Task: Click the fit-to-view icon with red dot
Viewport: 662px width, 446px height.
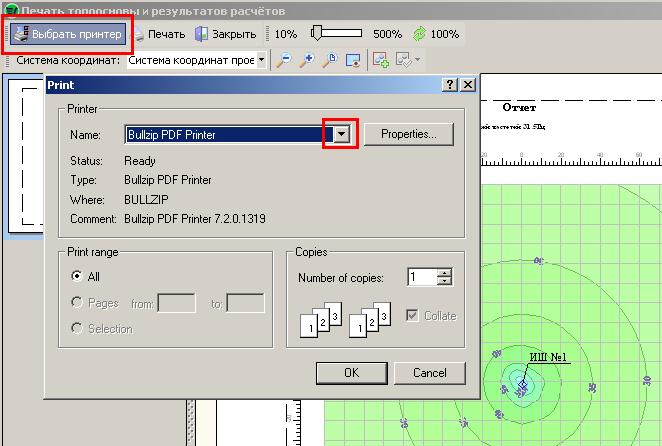Action: [x=352, y=61]
